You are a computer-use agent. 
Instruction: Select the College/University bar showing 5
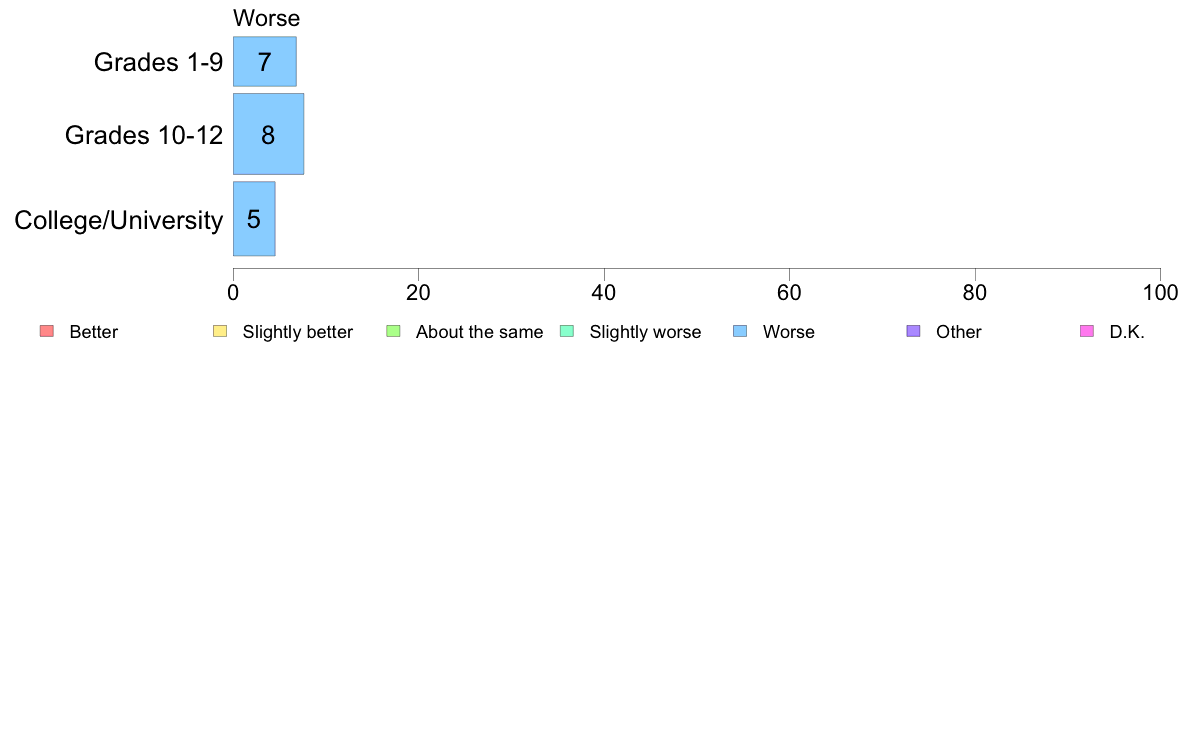[254, 219]
